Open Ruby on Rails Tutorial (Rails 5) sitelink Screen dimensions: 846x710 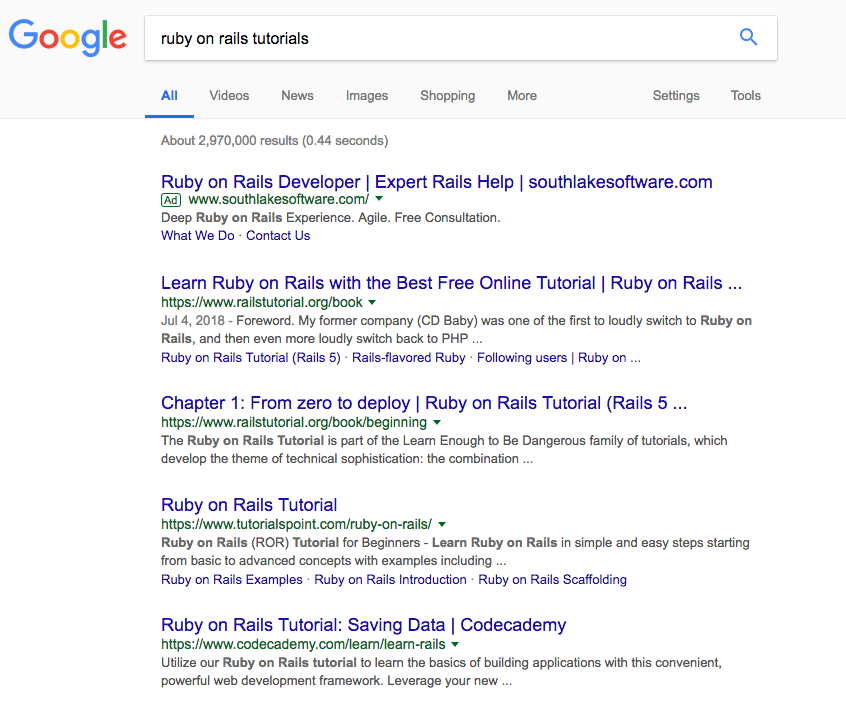click(251, 358)
